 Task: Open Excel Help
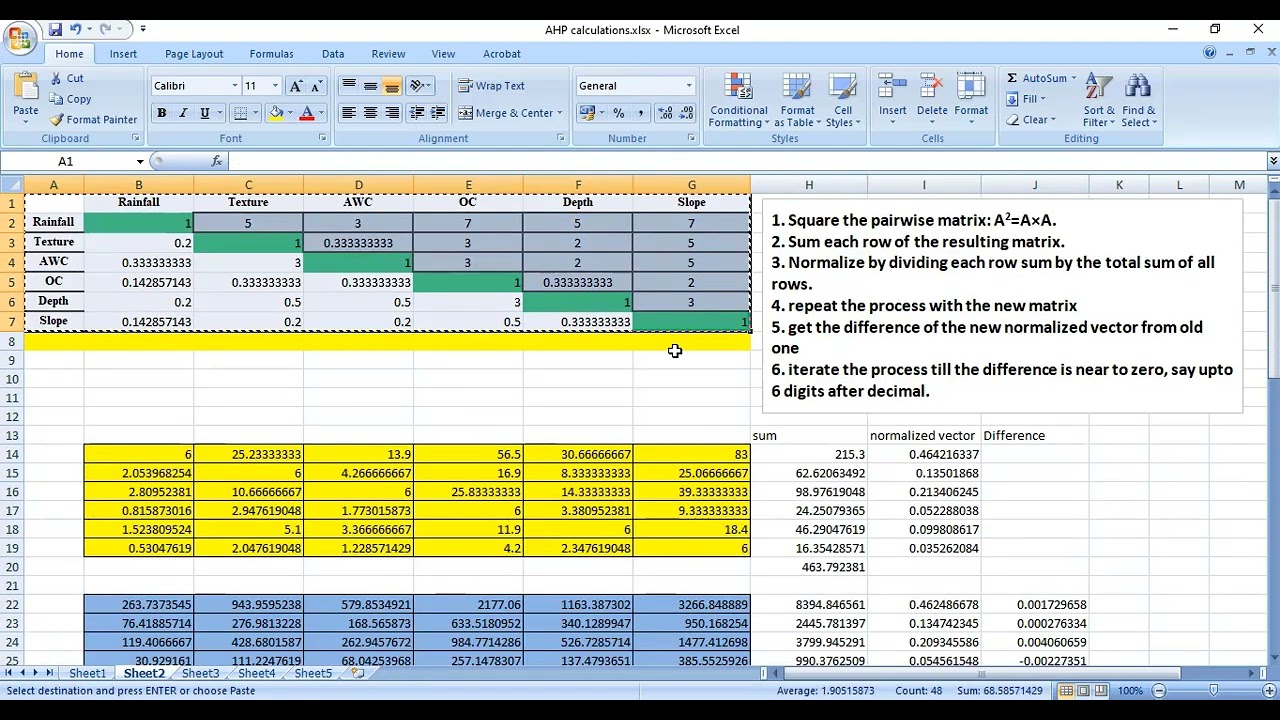pyautogui.click(x=1210, y=53)
